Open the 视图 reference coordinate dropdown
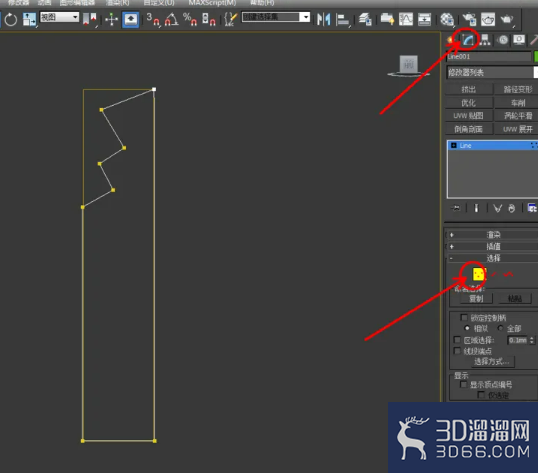Image resolution: width=538 pixels, height=473 pixels. tap(59, 17)
